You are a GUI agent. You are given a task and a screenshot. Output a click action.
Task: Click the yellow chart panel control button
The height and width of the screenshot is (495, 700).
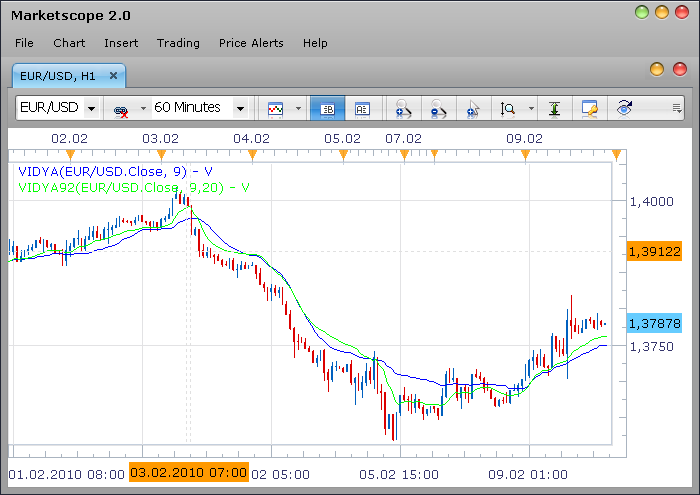[x=657, y=69]
